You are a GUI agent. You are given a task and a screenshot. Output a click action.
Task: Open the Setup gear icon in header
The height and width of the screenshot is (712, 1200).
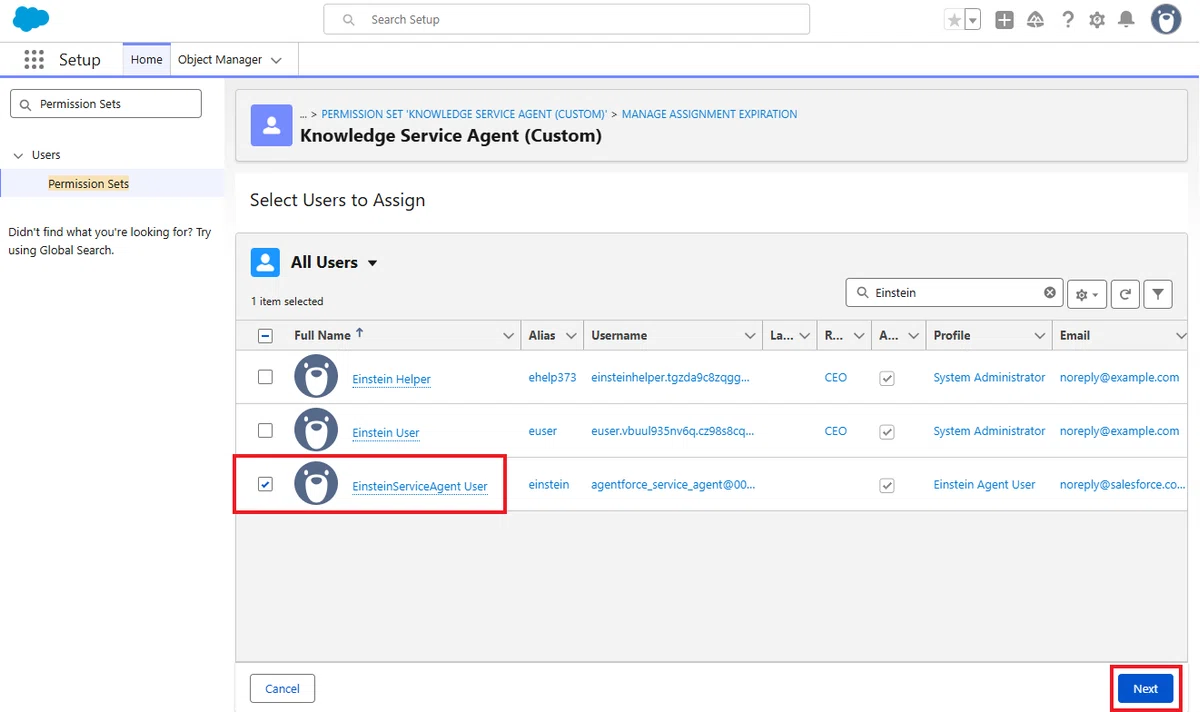(x=1097, y=20)
